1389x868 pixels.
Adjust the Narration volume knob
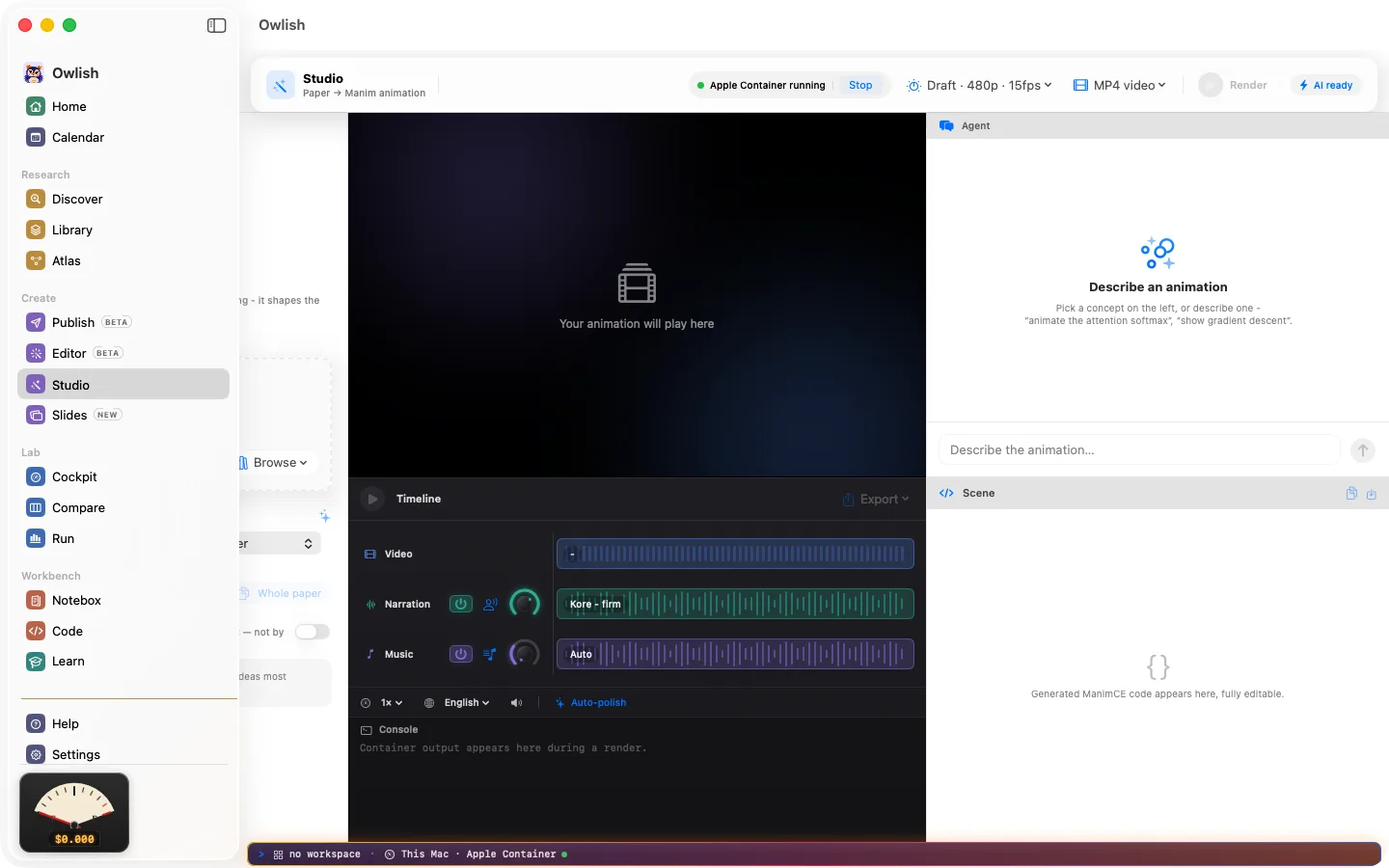[525, 604]
